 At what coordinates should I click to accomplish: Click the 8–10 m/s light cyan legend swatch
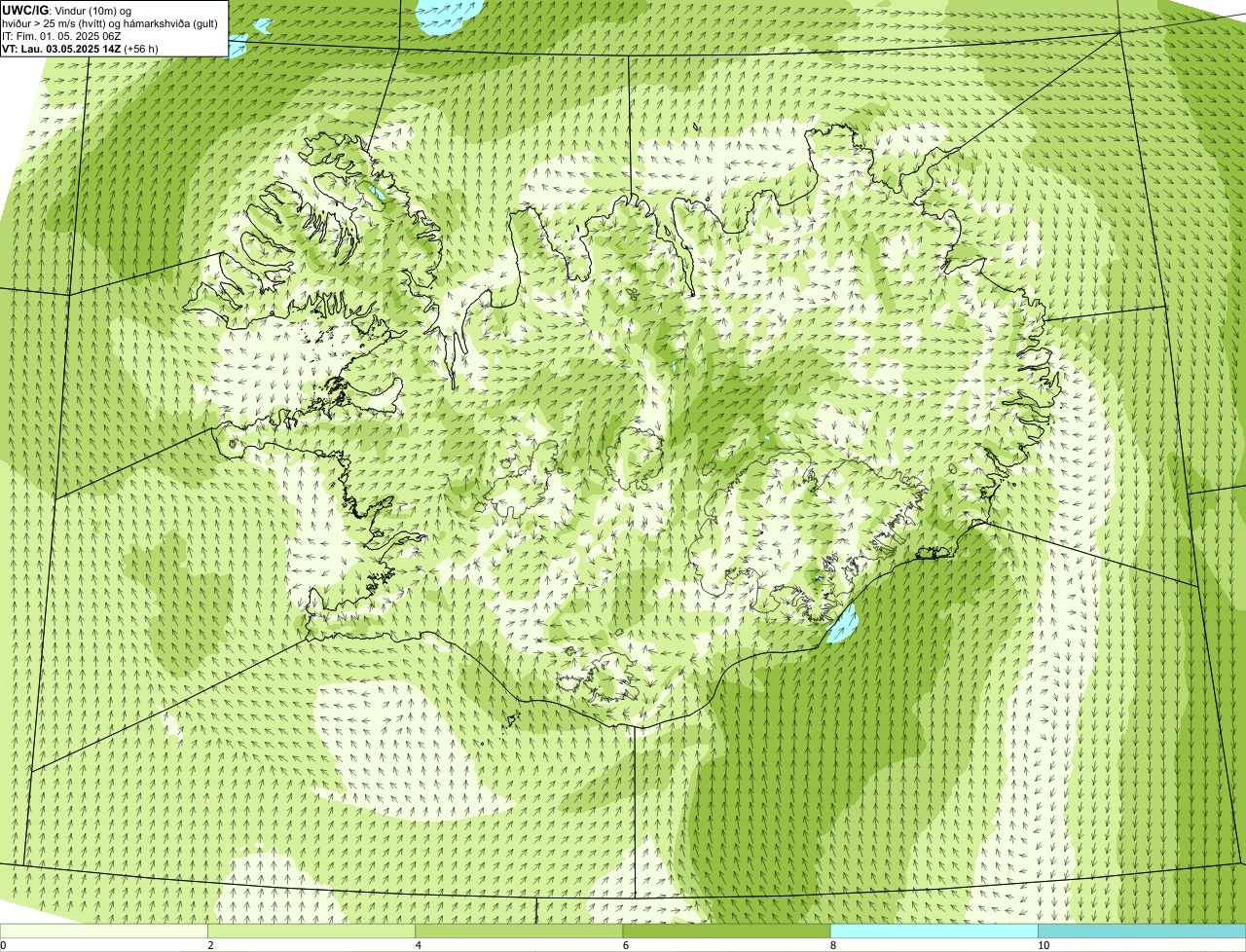pyautogui.click(x=934, y=932)
